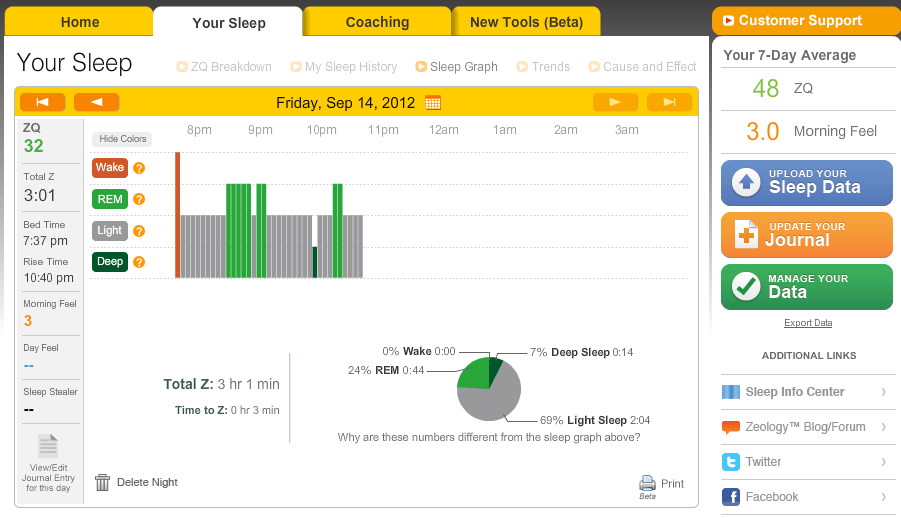Expand the Twitter link chevron

pos(884,462)
